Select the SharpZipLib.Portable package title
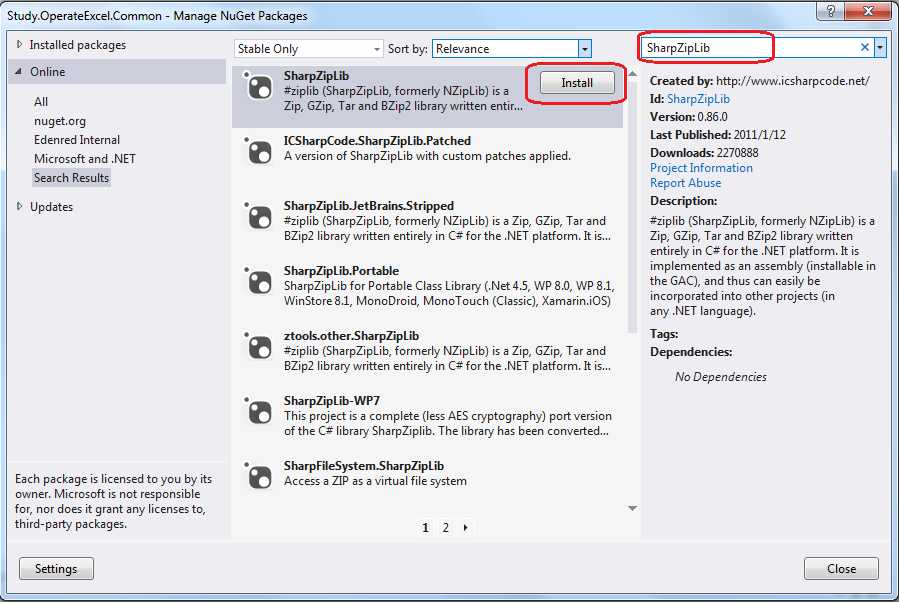Viewport: 899px width, 604px height. [x=341, y=270]
